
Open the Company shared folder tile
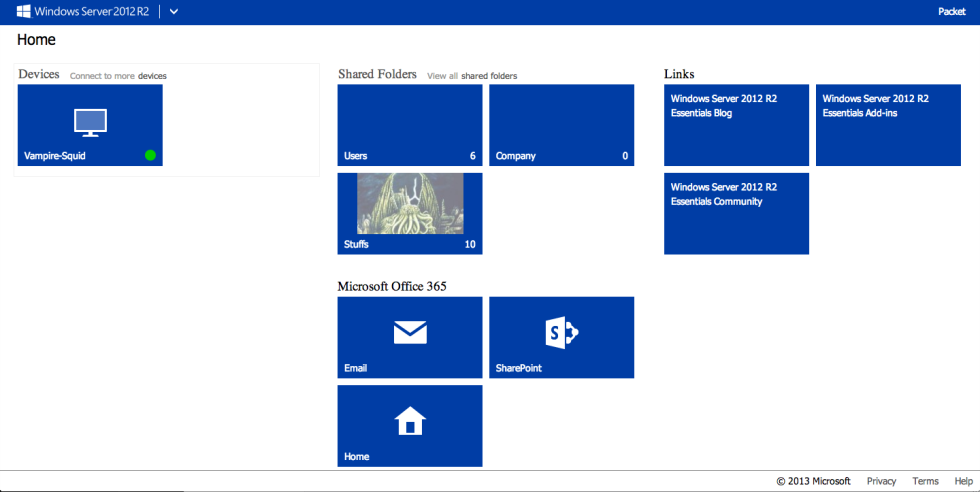561,125
